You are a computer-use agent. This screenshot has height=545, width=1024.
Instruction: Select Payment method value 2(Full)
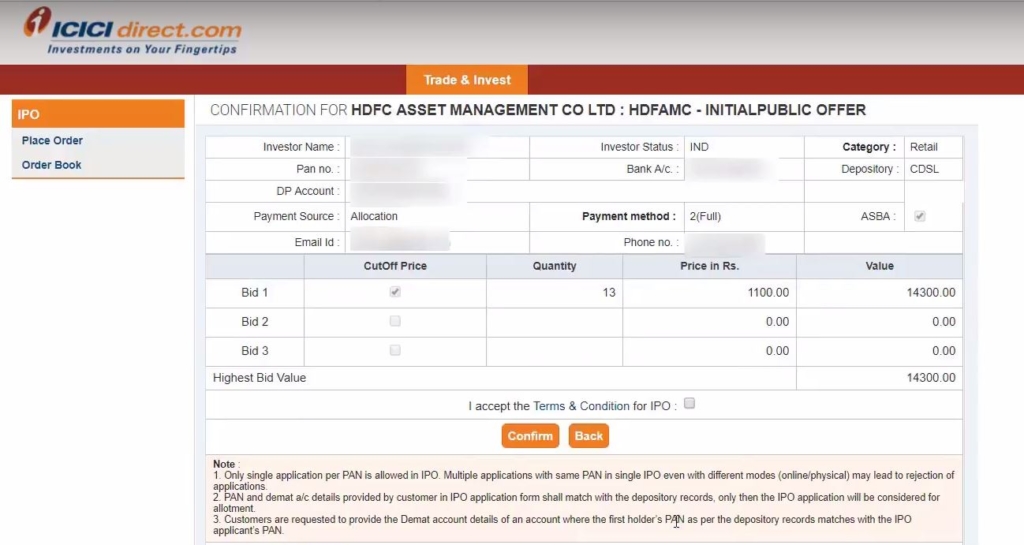pyautogui.click(x=705, y=216)
